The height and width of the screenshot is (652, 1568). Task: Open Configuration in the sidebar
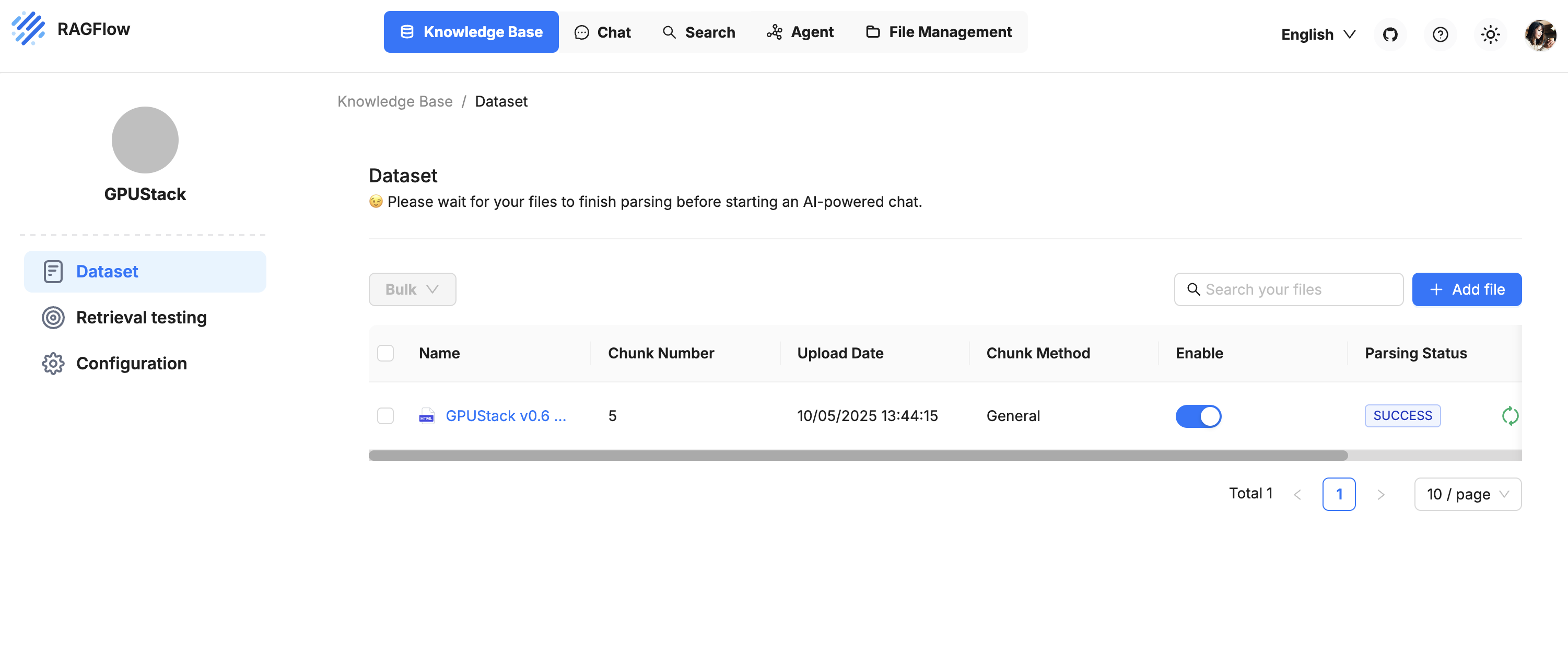point(131,364)
